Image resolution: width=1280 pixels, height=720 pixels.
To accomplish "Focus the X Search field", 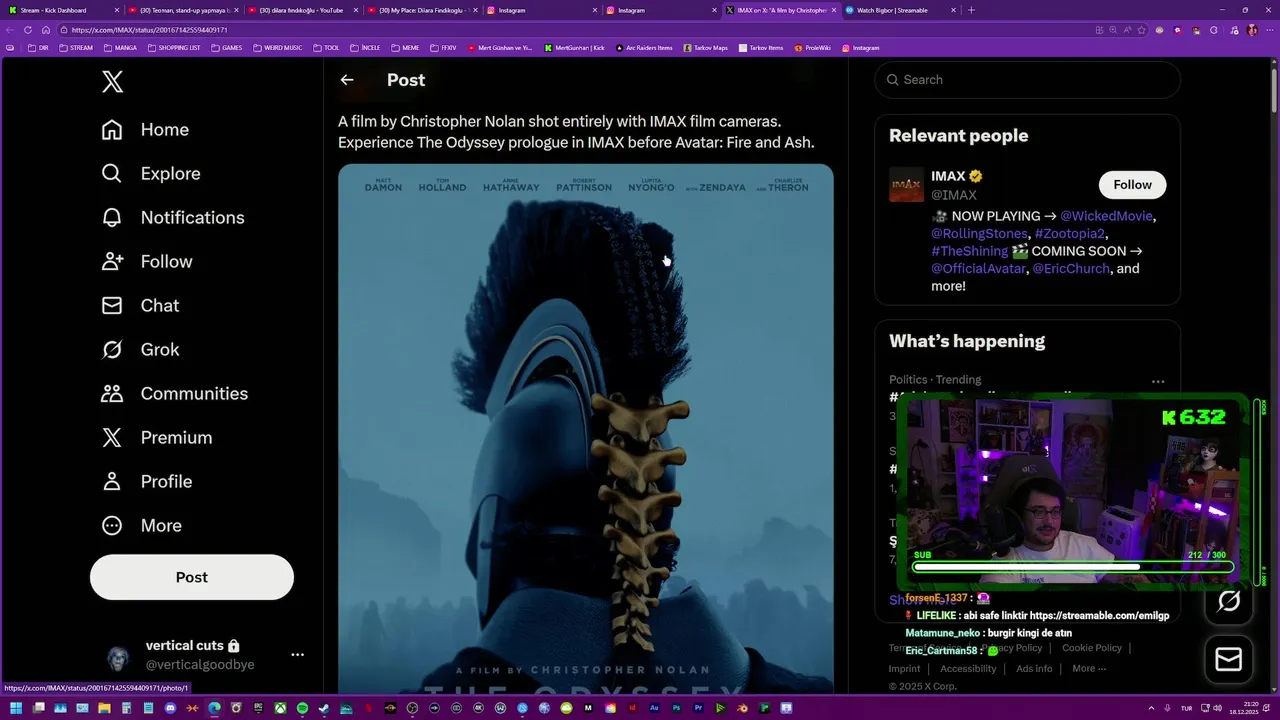I will point(1028,80).
